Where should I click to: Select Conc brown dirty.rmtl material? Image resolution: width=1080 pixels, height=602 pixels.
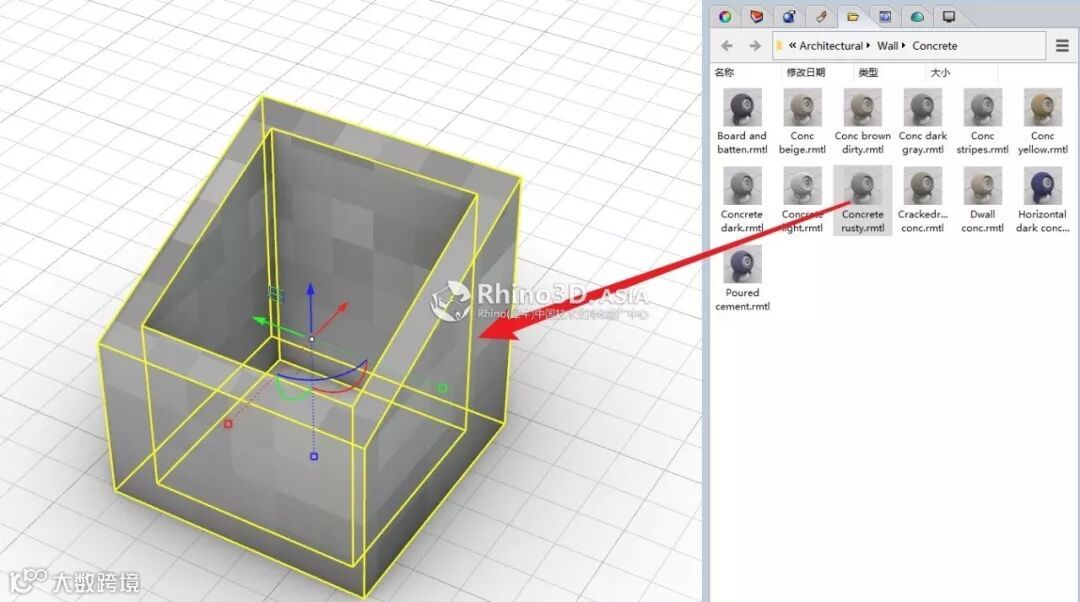(x=862, y=122)
